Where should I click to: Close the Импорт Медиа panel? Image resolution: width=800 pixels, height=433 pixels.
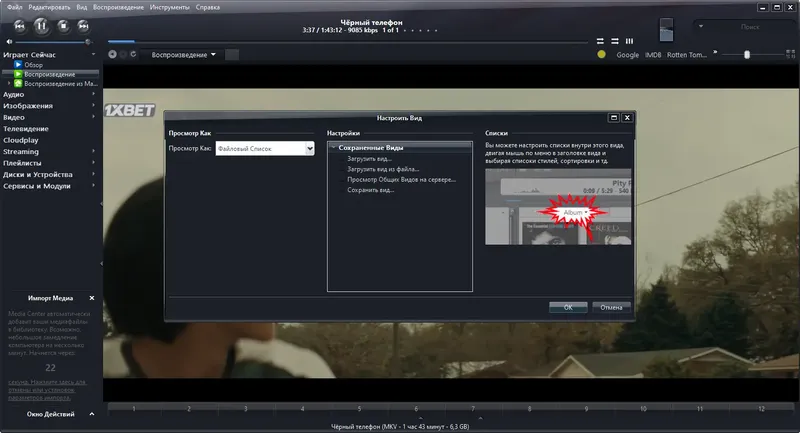click(92, 298)
